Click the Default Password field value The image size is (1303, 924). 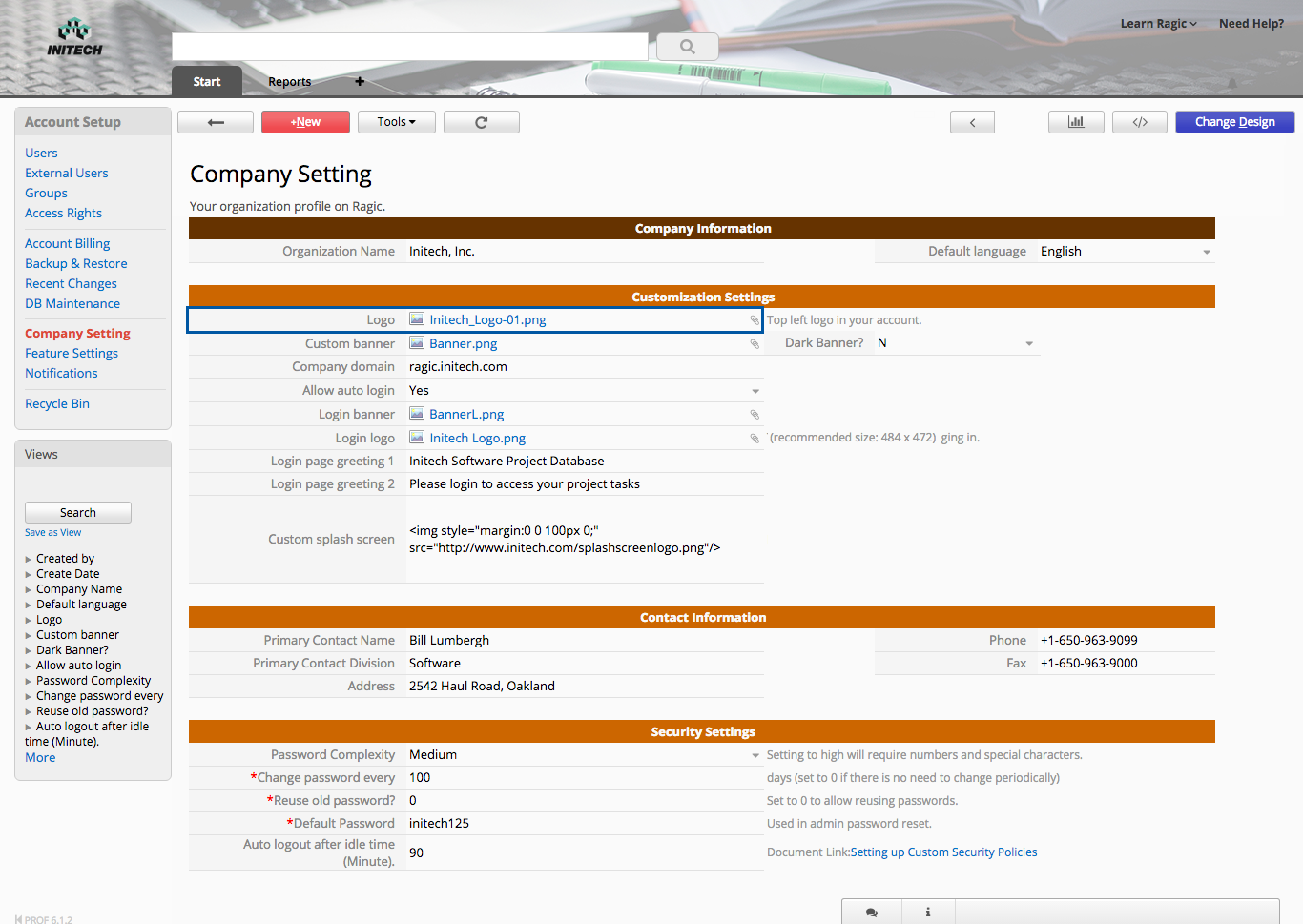pyautogui.click(x=585, y=824)
